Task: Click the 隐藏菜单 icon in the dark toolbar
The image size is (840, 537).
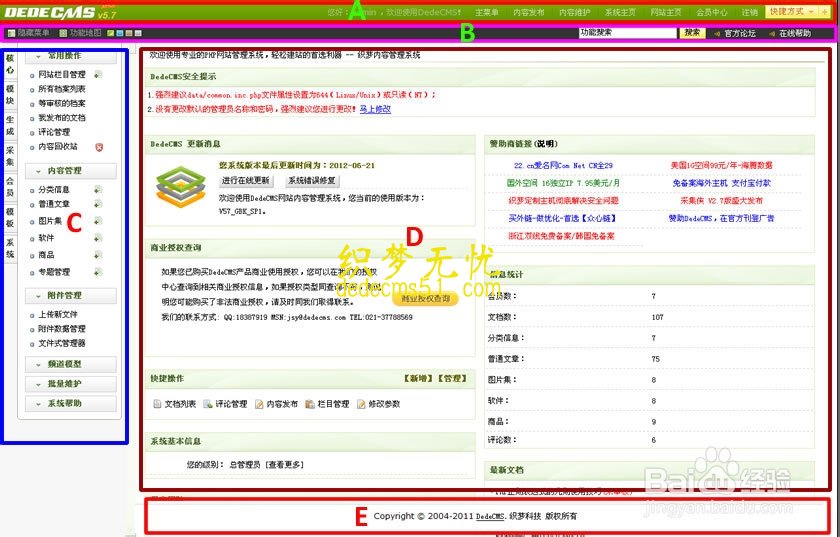Action: point(11,33)
